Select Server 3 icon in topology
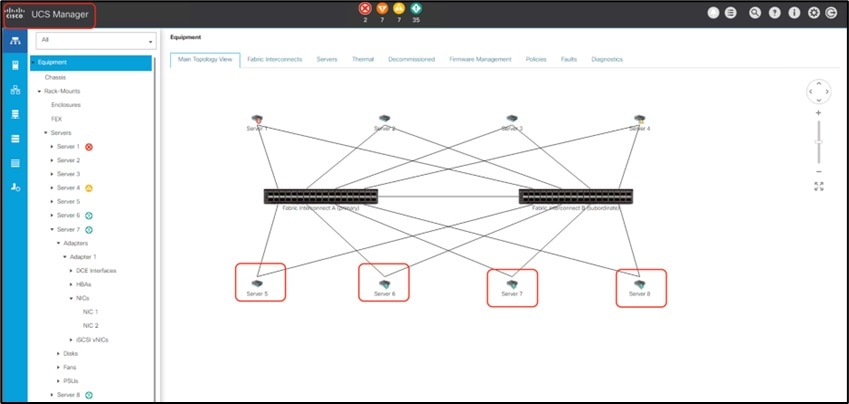 click(512, 118)
